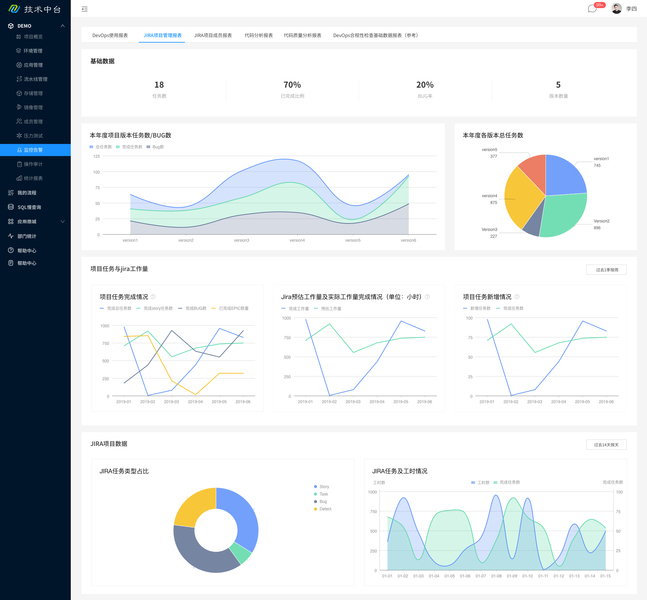Image resolution: width=647 pixels, height=600 pixels.
Task: Click the 监控告警 bell icon
Action: [19, 150]
